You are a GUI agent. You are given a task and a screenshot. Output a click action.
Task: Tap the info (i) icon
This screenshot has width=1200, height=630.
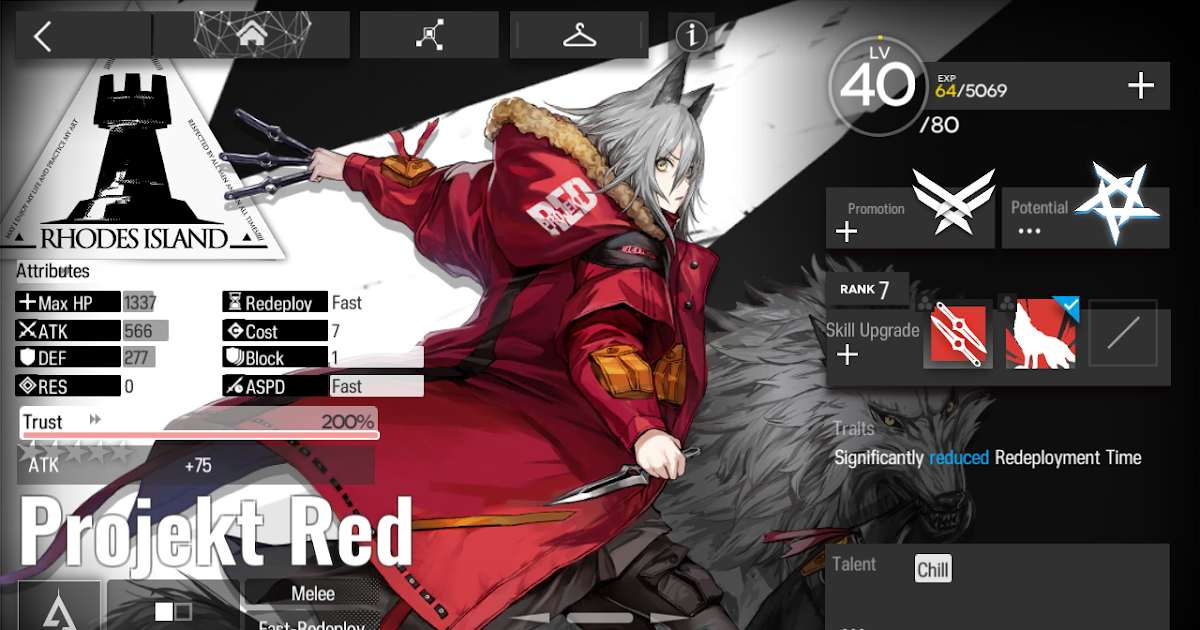click(691, 33)
